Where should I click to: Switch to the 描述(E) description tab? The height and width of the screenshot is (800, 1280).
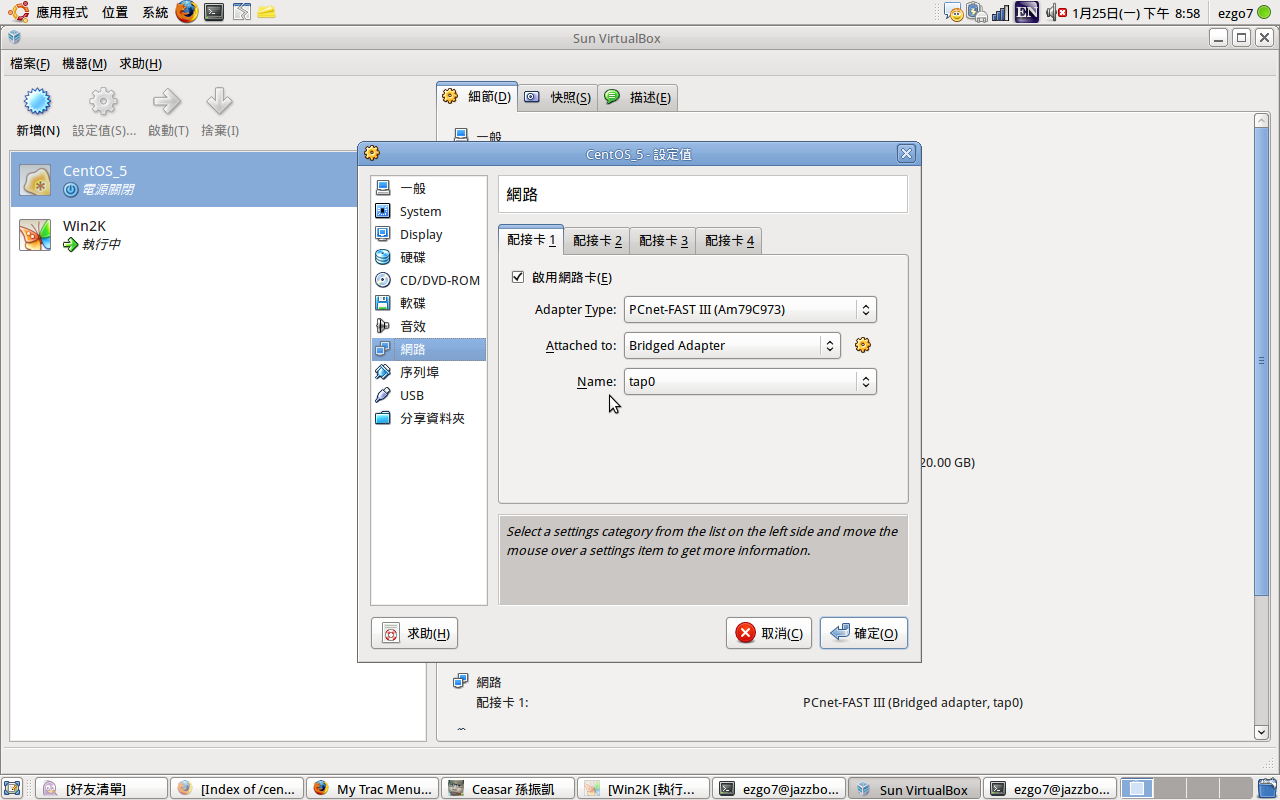click(638, 97)
